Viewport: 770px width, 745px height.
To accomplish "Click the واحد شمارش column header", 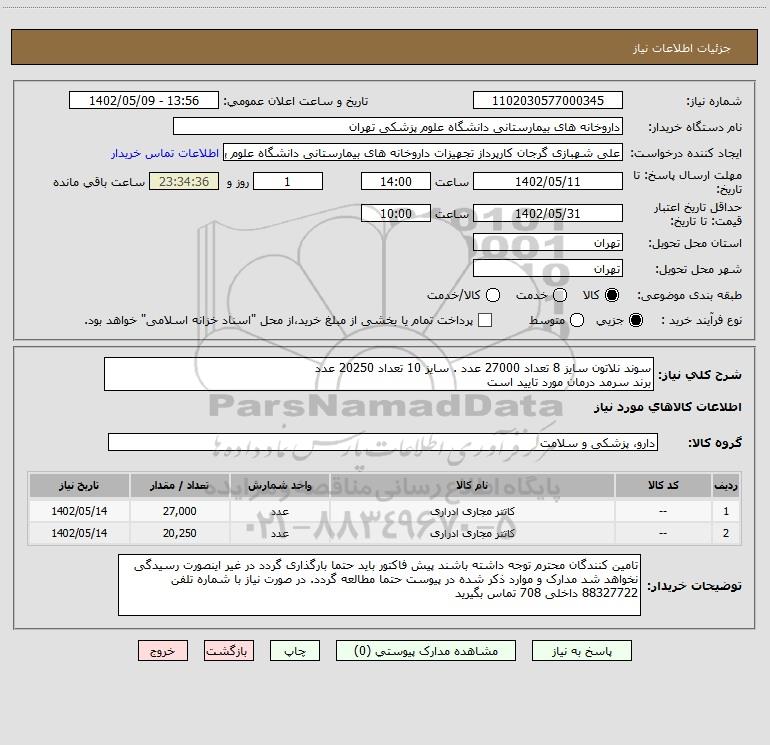I will point(280,485).
